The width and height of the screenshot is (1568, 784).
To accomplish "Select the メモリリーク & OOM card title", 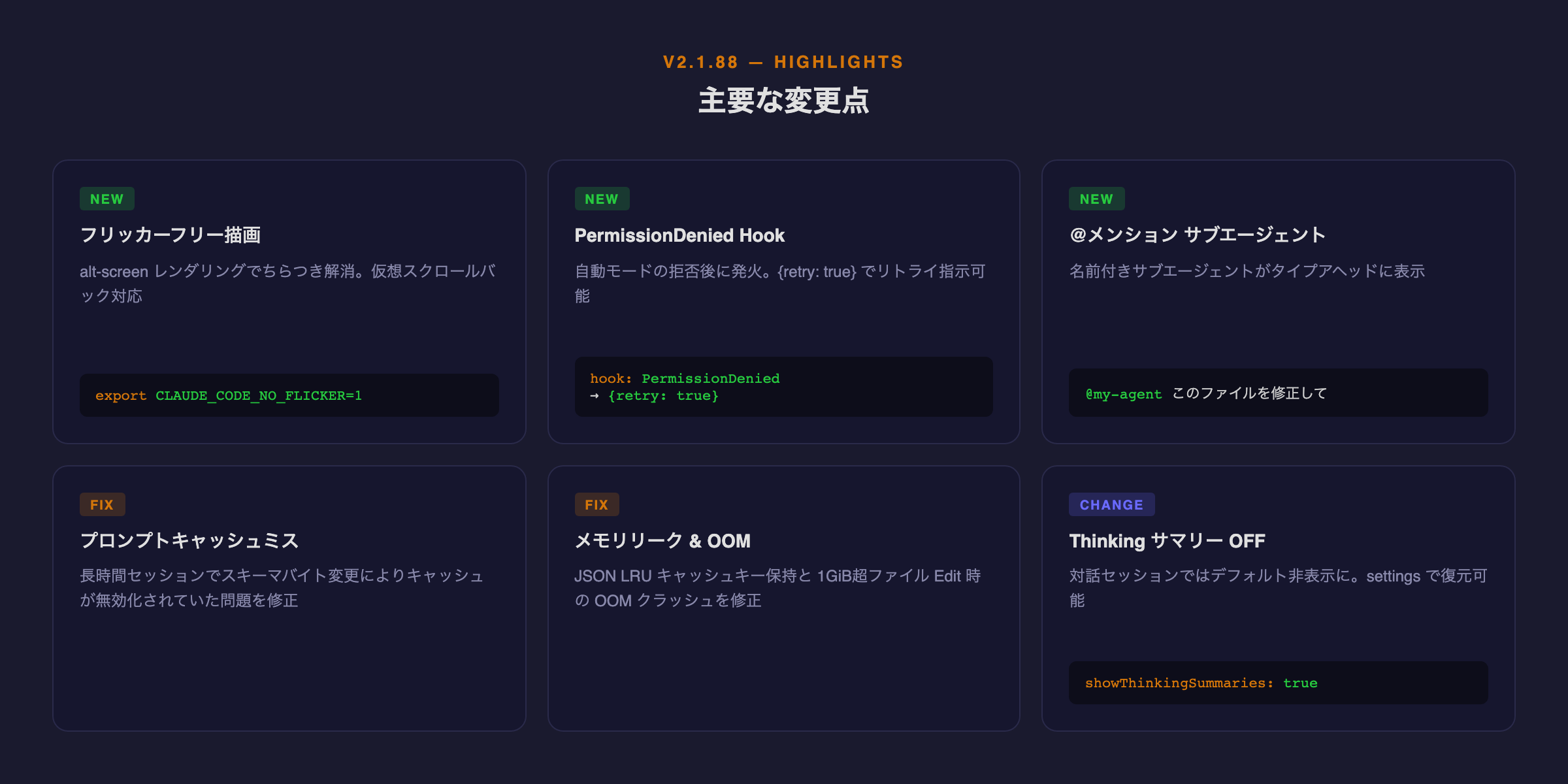I will (662, 541).
